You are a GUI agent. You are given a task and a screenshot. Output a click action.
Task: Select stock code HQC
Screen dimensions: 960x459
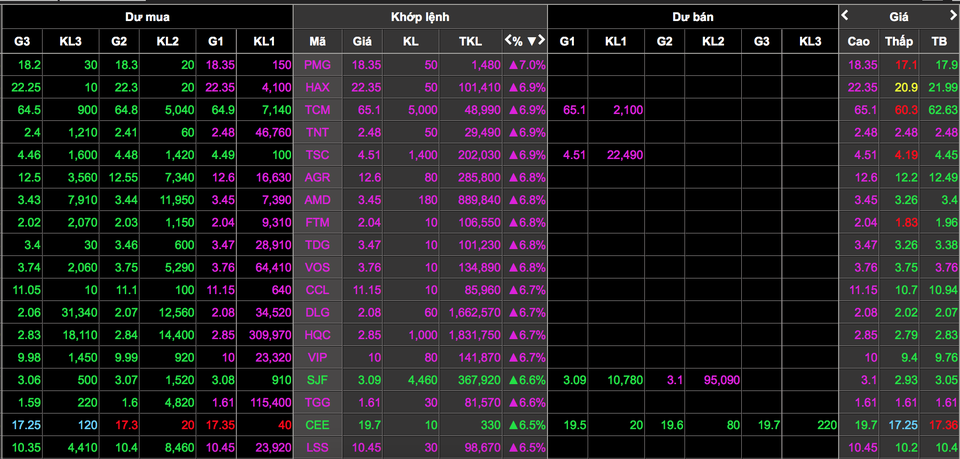(x=318, y=335)
